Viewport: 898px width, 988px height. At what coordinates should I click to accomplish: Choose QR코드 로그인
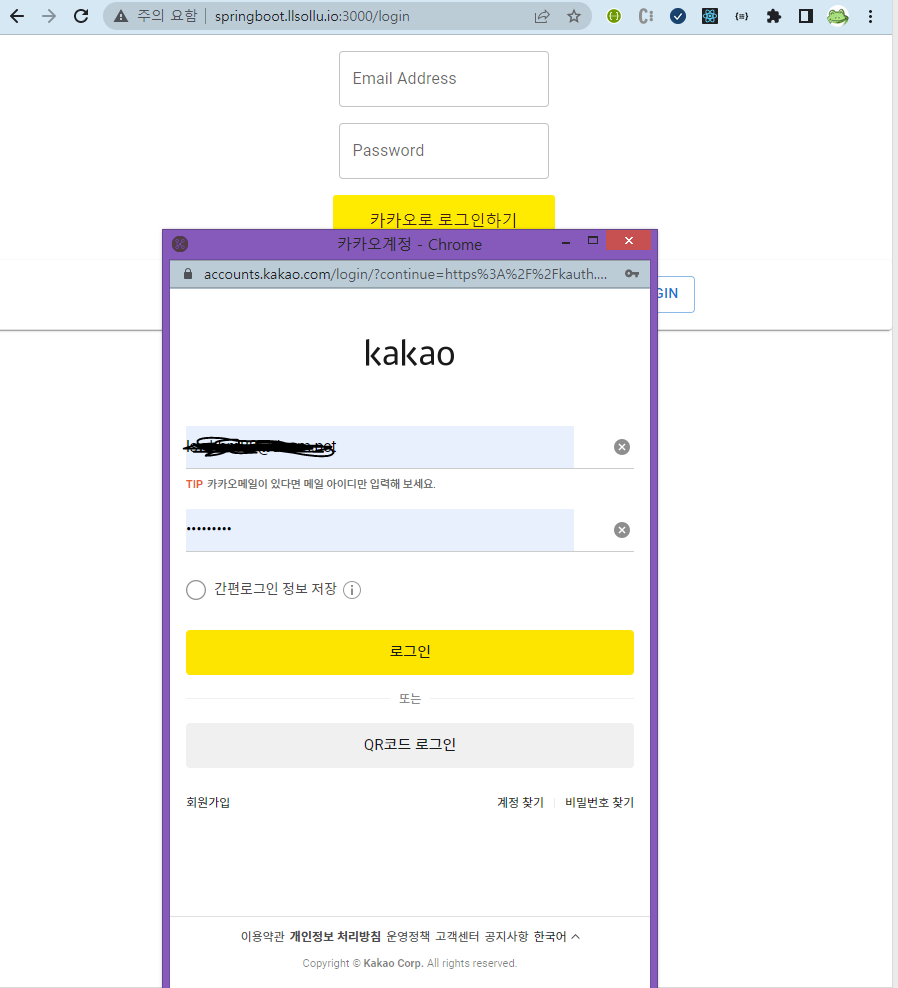[410, 745]
